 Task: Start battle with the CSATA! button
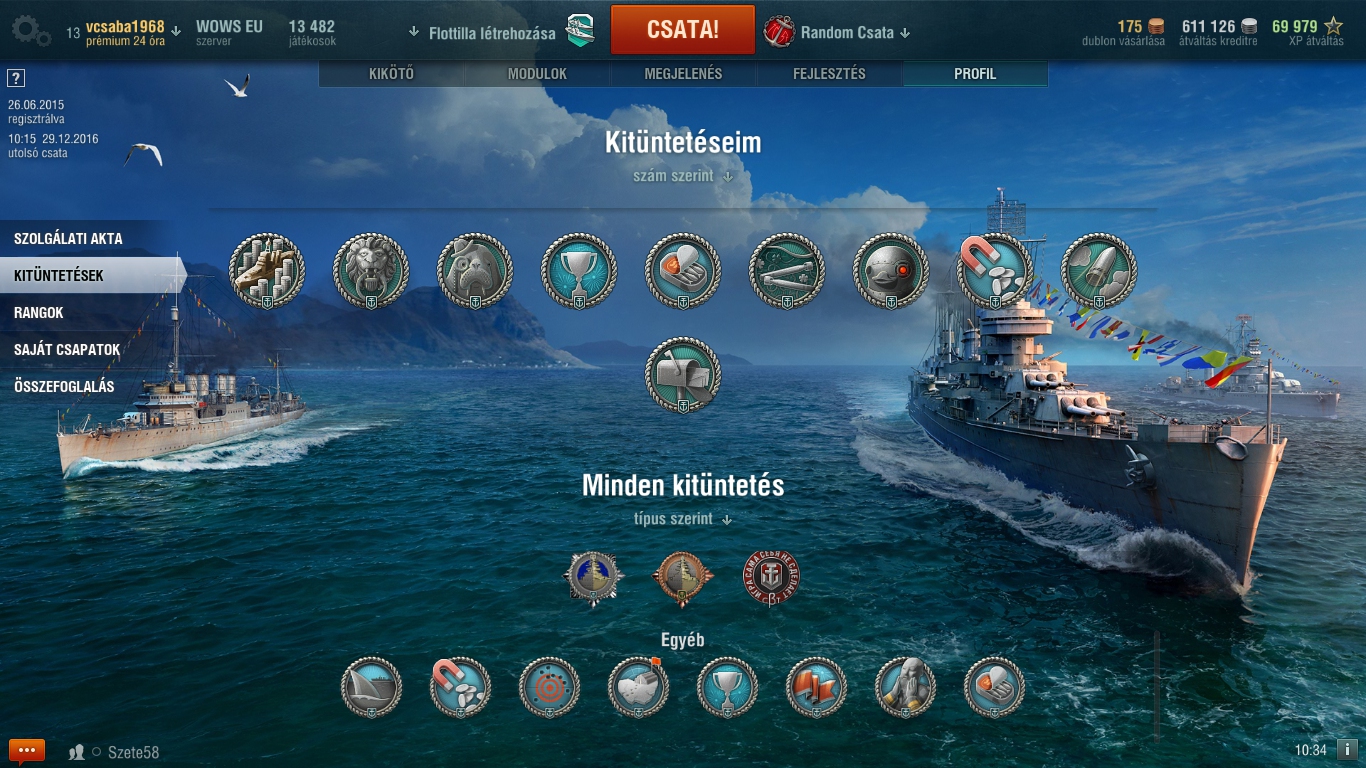[x=683, y=29]
